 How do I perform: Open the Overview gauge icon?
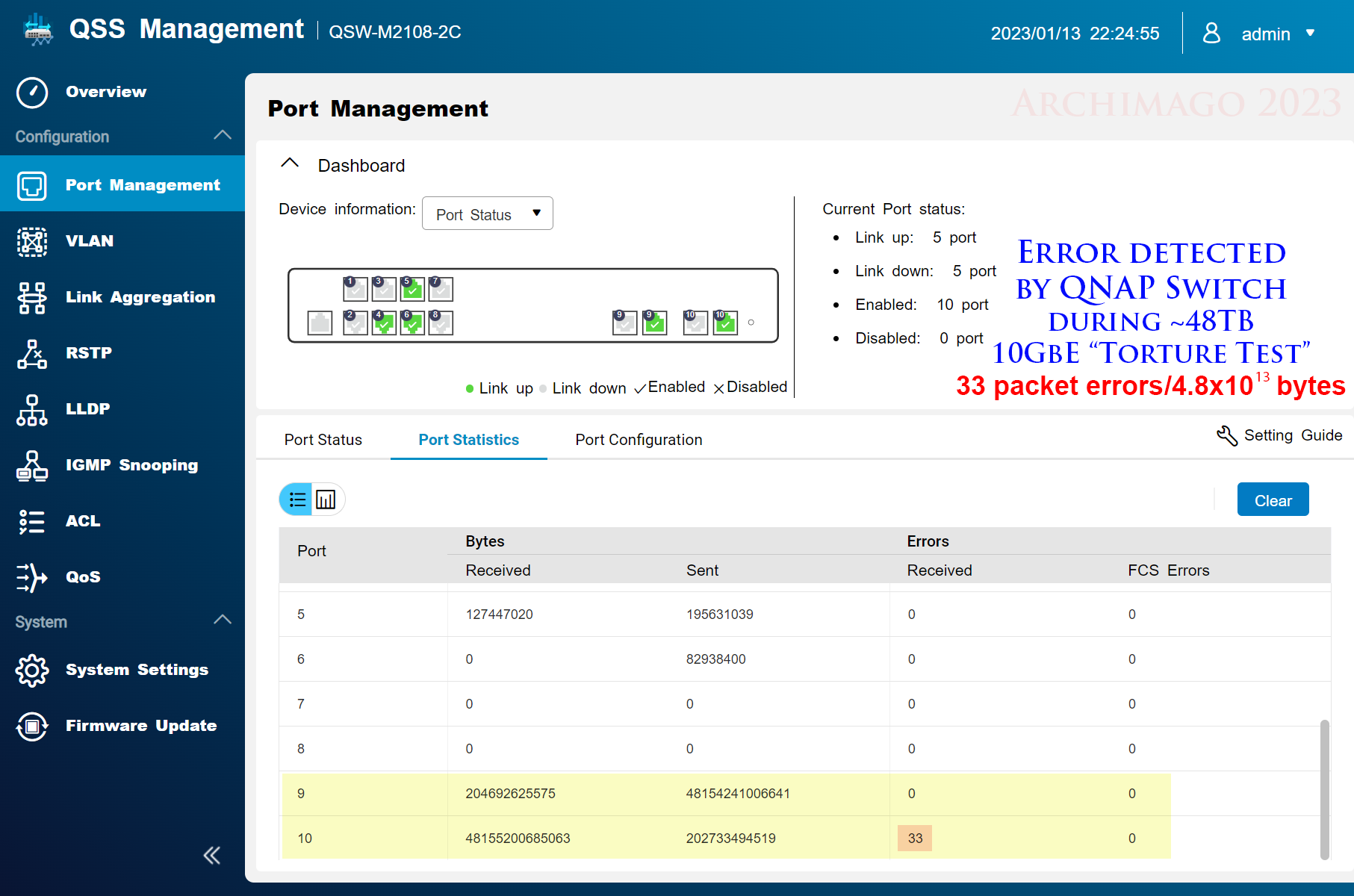tap(32, 93)
